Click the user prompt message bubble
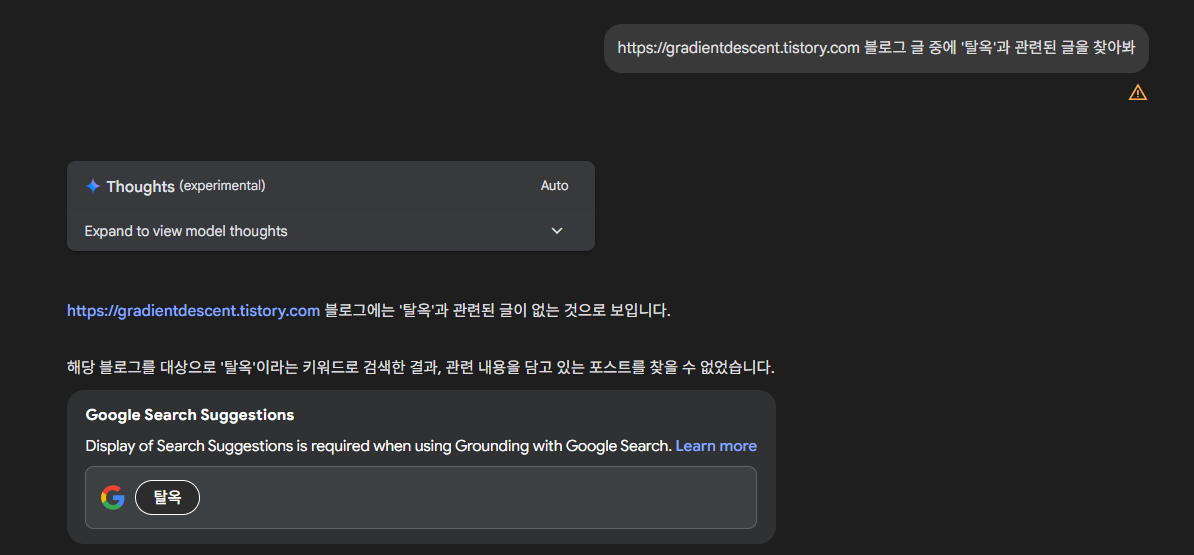The height and width of the screenshot is (555, 1194). tap(876, 48)
